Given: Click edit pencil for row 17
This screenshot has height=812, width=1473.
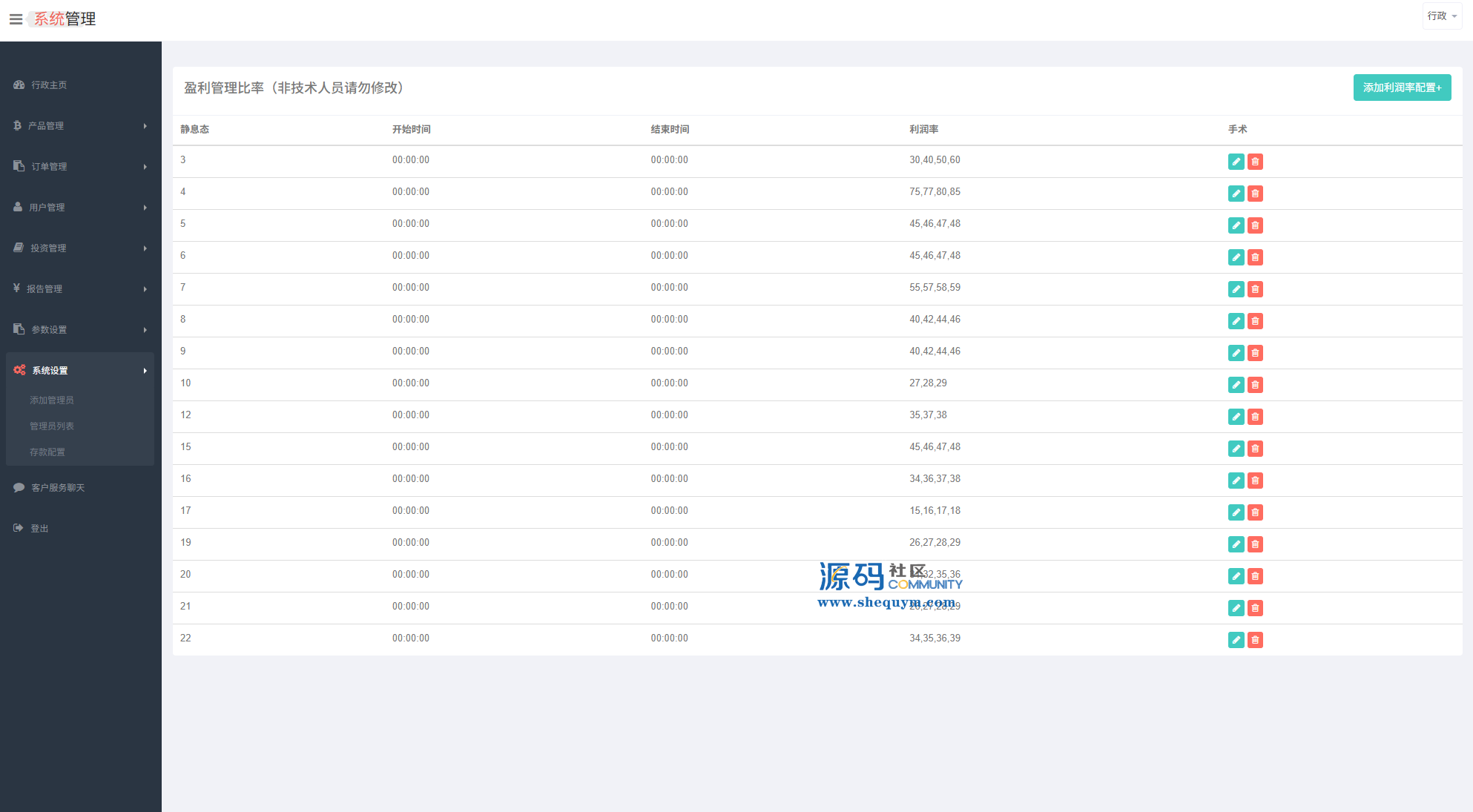Looking at the screenshot, I should click(1236, 512).
